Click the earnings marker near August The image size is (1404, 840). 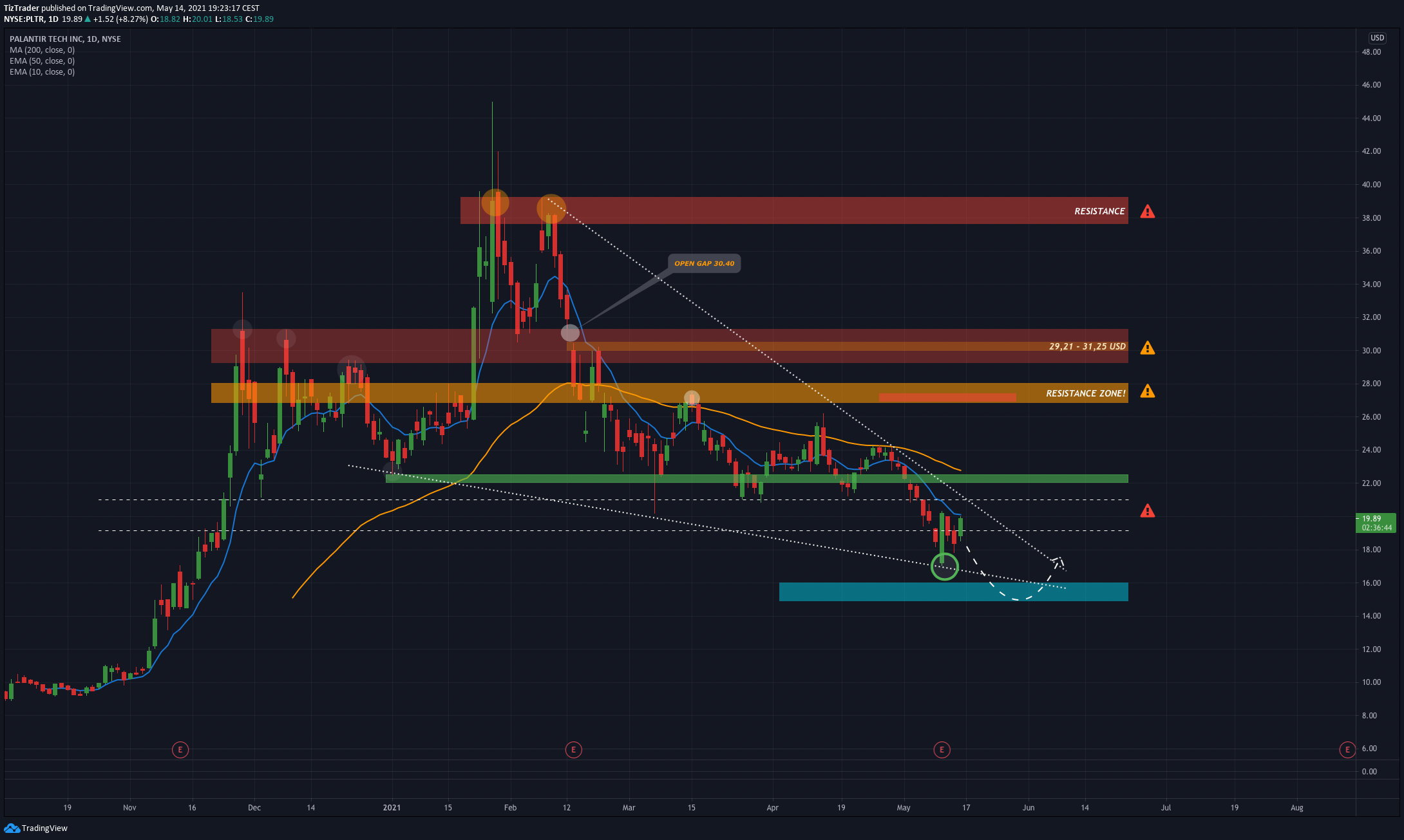pos(1347,749)
